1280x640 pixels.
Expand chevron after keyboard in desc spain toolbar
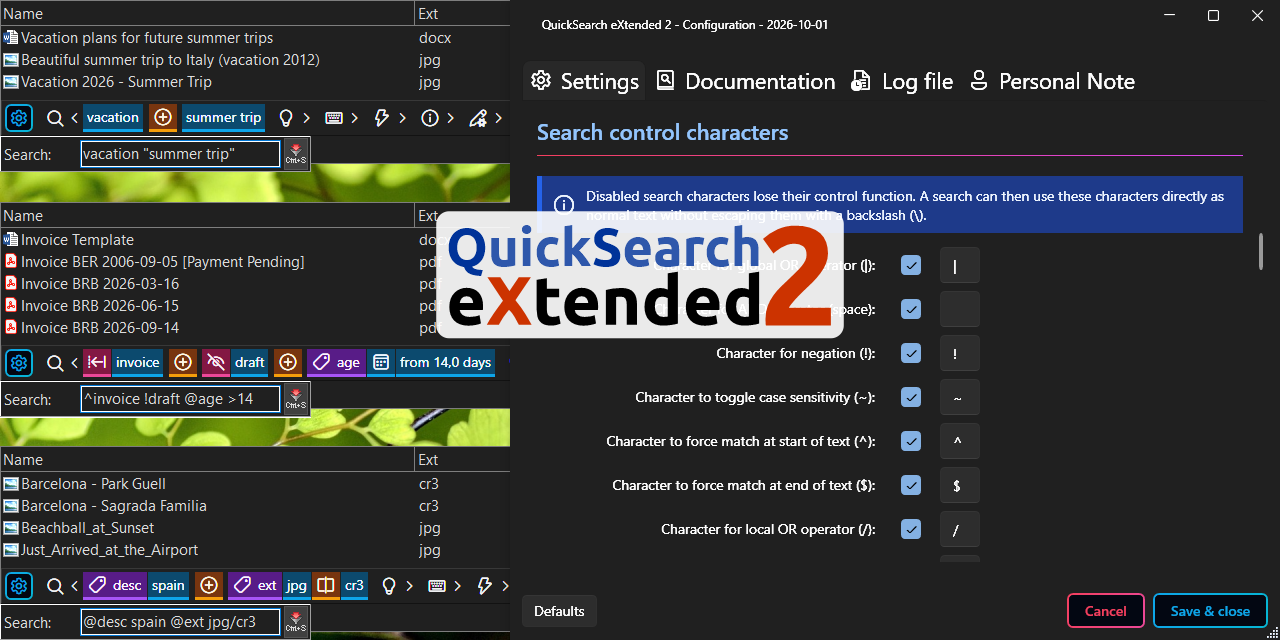458,586
